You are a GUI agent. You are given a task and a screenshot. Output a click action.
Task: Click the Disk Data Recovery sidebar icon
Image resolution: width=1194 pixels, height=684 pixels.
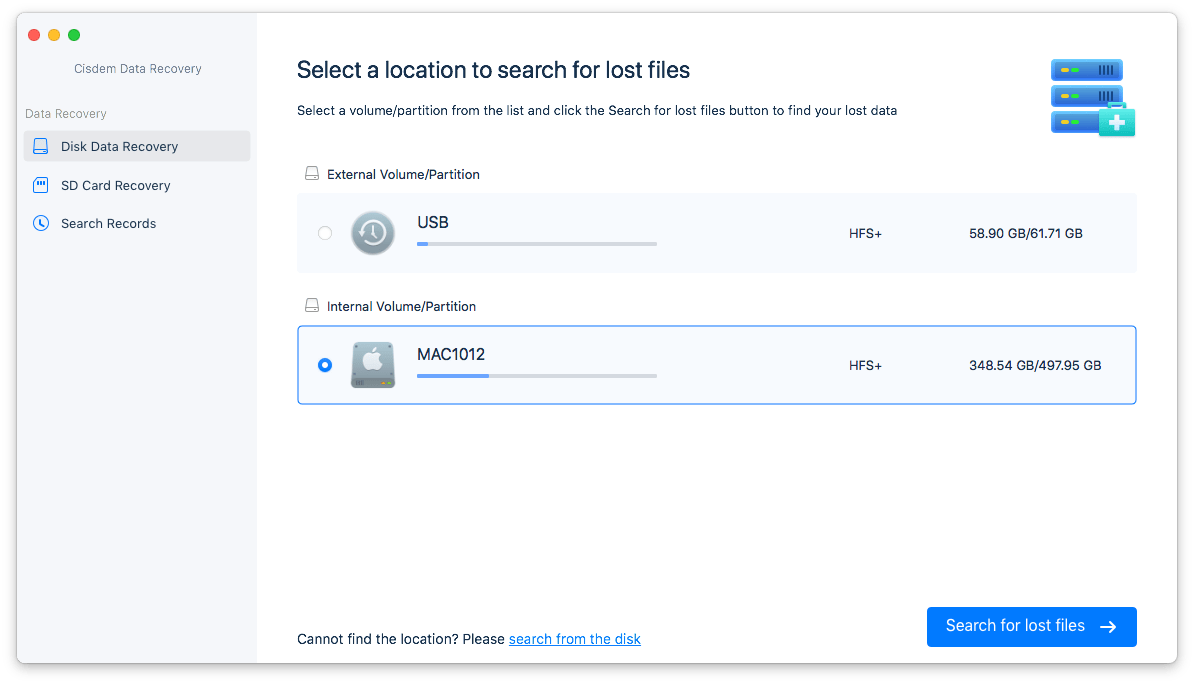(x=40, y=146)
